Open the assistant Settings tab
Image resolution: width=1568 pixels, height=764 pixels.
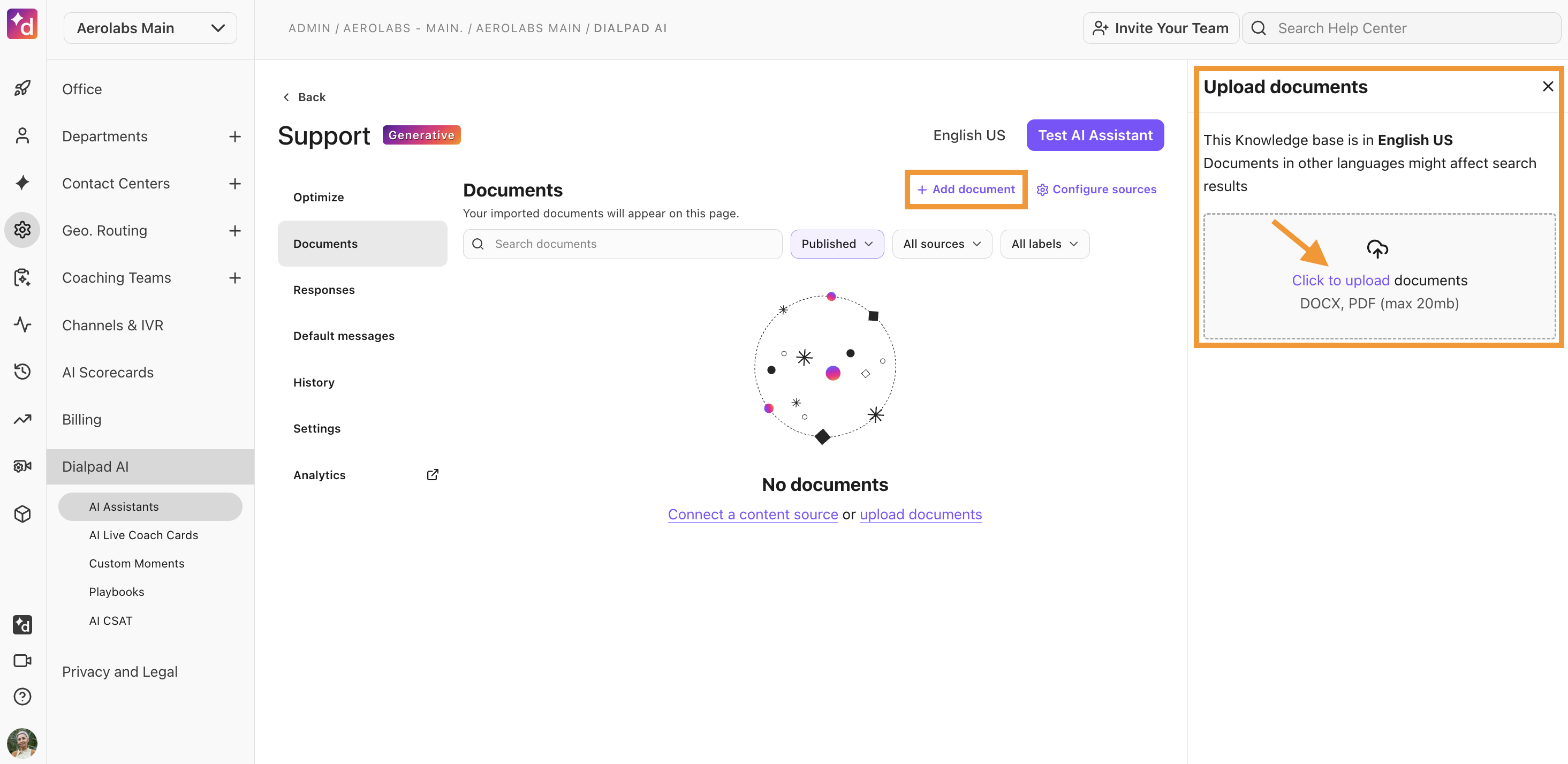[x=362, y=428]
